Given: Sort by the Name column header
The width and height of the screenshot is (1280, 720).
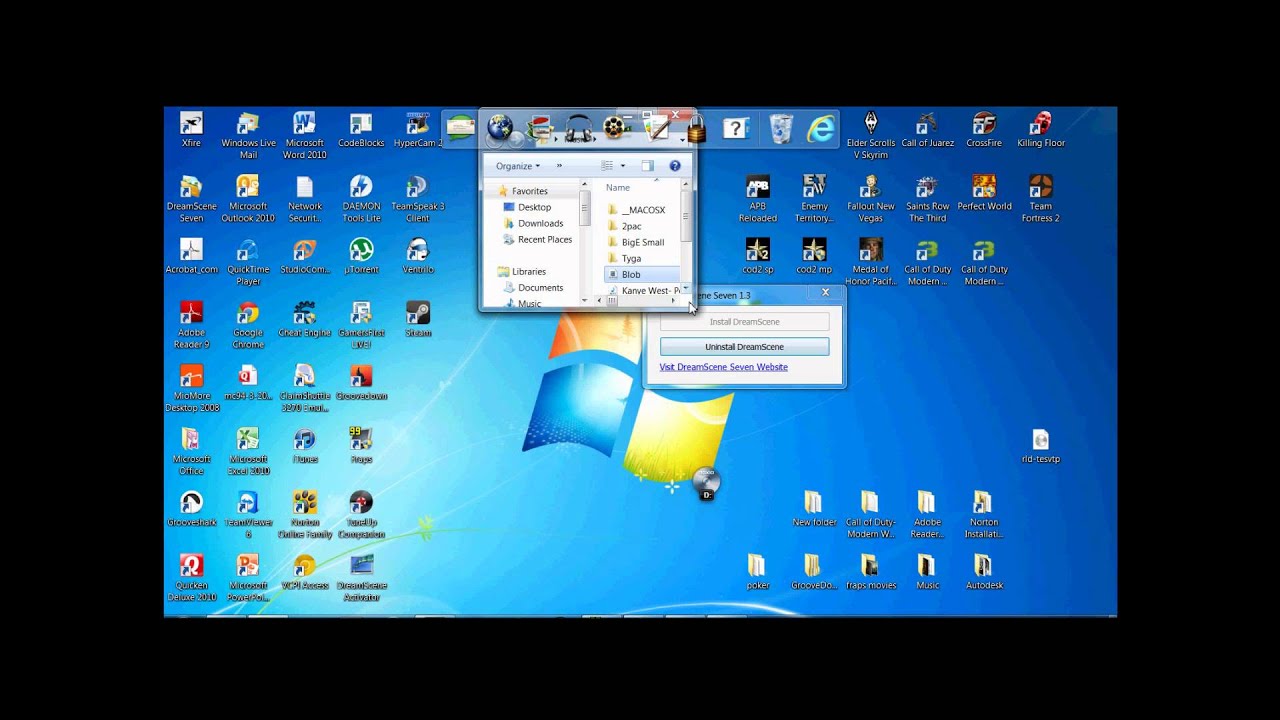Looking at the screenshot, I should pos(618,187).
